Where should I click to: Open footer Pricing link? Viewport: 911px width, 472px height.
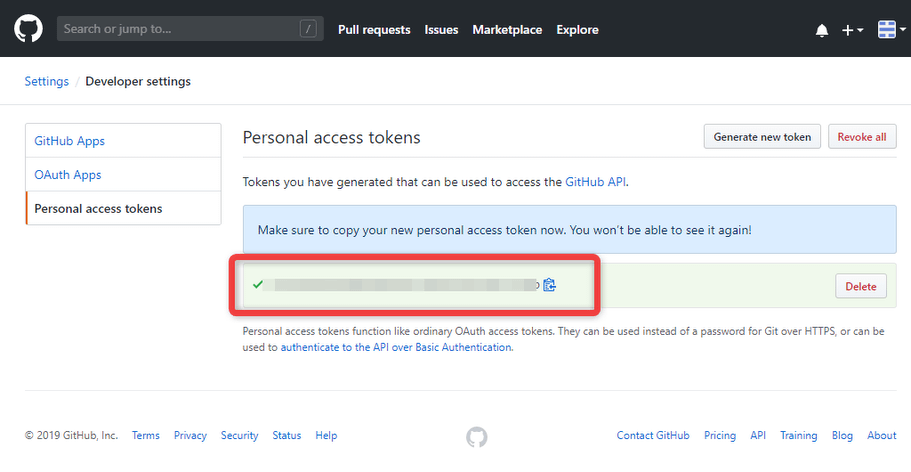point(720,435)
